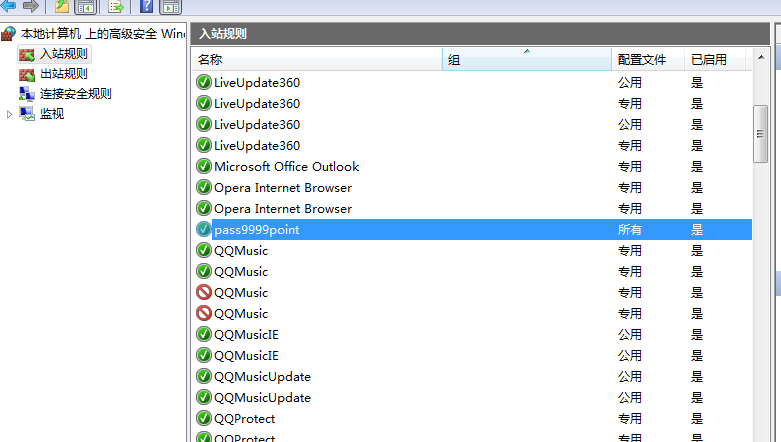Click 所有 in the pass9999point row
Image resolution: width=781 pixels, height=442 pixels.
coord(630,230)
